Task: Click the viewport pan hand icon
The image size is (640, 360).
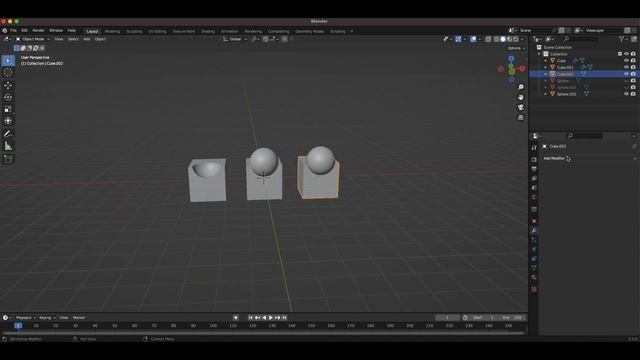Action: [x=521, y=97]
